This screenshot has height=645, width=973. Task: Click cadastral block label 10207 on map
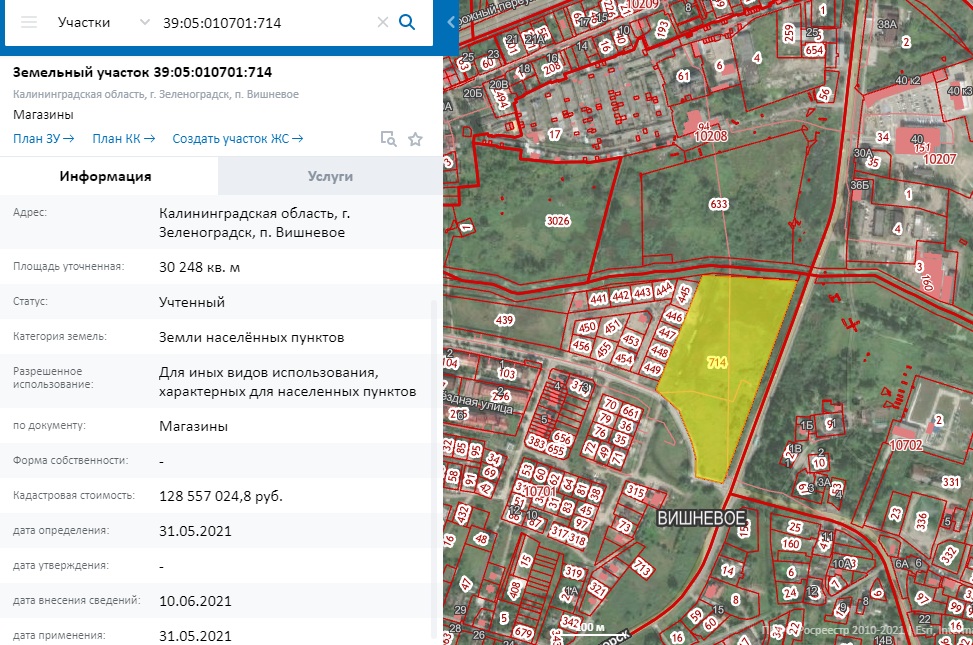pos(939,158)
